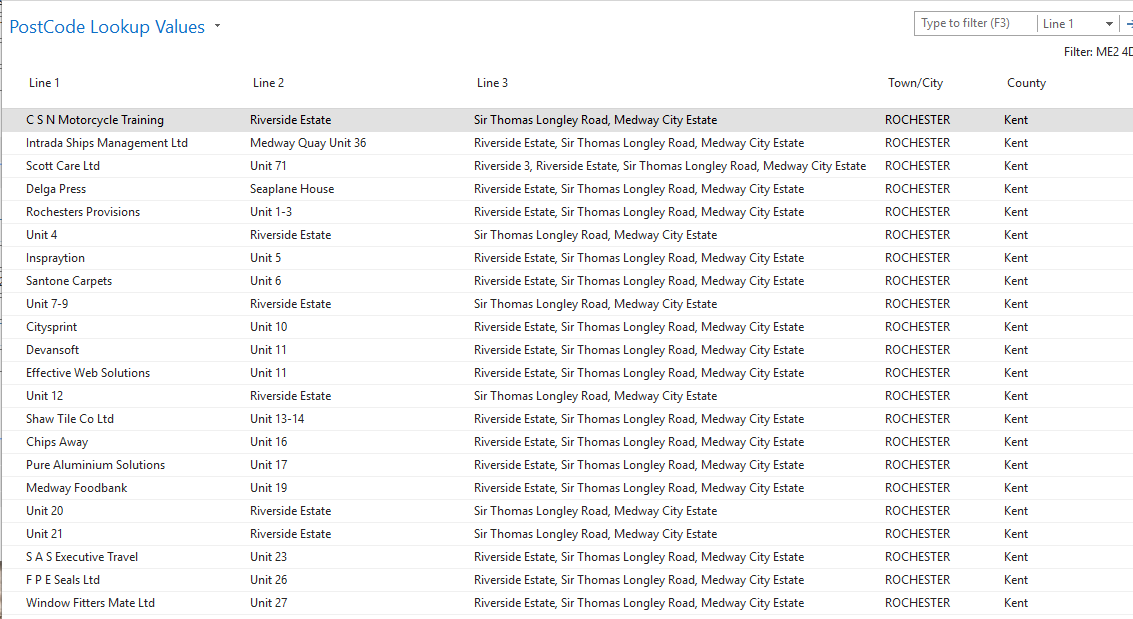1133x619 pixels.
Task: Click the Unit 6 cell in Line 2
Action: click(265, 281)
